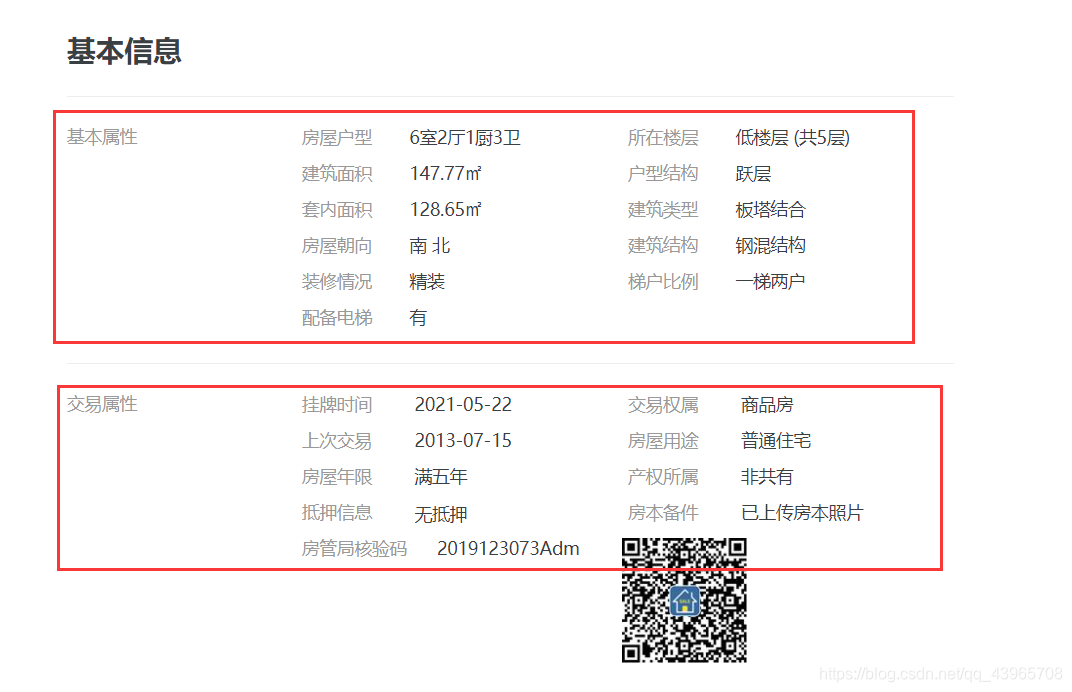Click the 建筑结构 label
The height and width of the screenshot is (692, 1072).
click(x=662, y=245)
